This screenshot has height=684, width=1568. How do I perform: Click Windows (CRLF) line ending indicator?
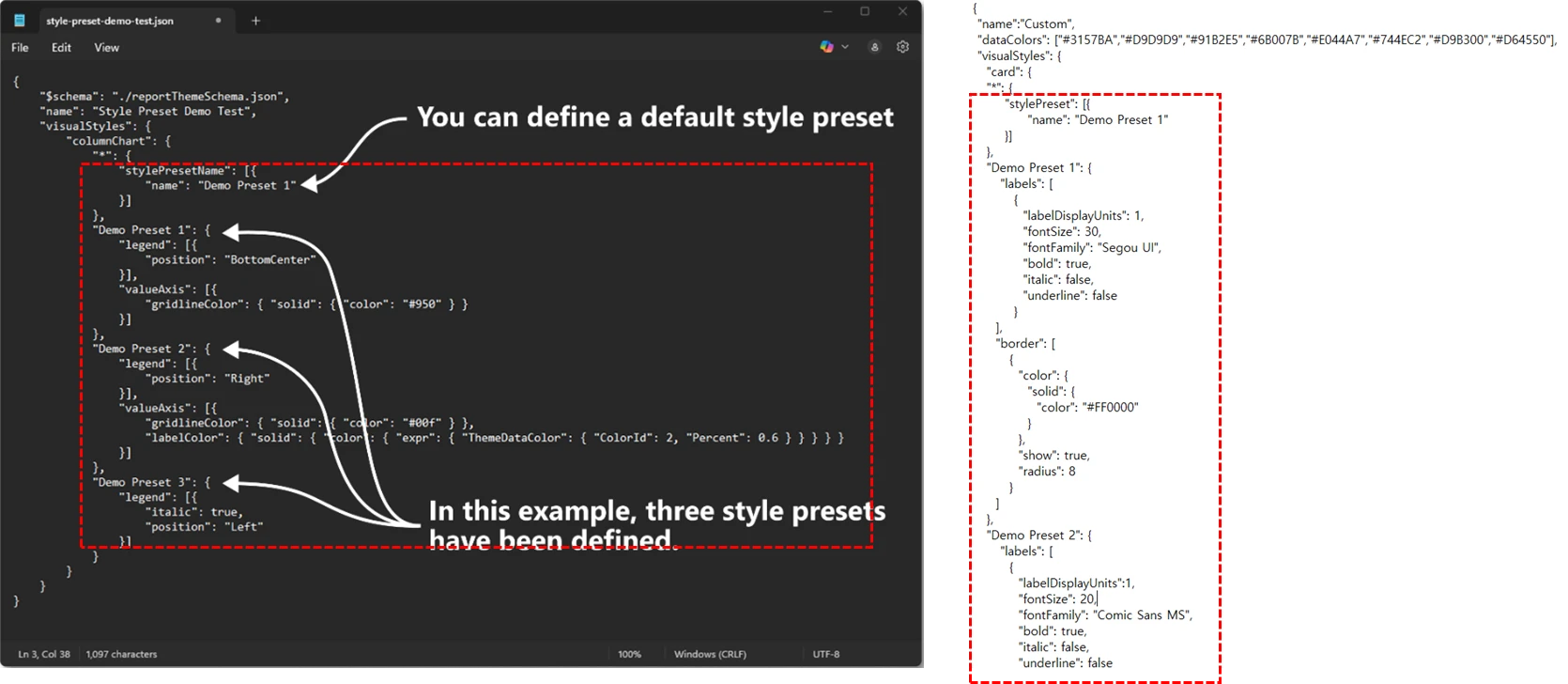pyautogui.click(x=710, y=654)
